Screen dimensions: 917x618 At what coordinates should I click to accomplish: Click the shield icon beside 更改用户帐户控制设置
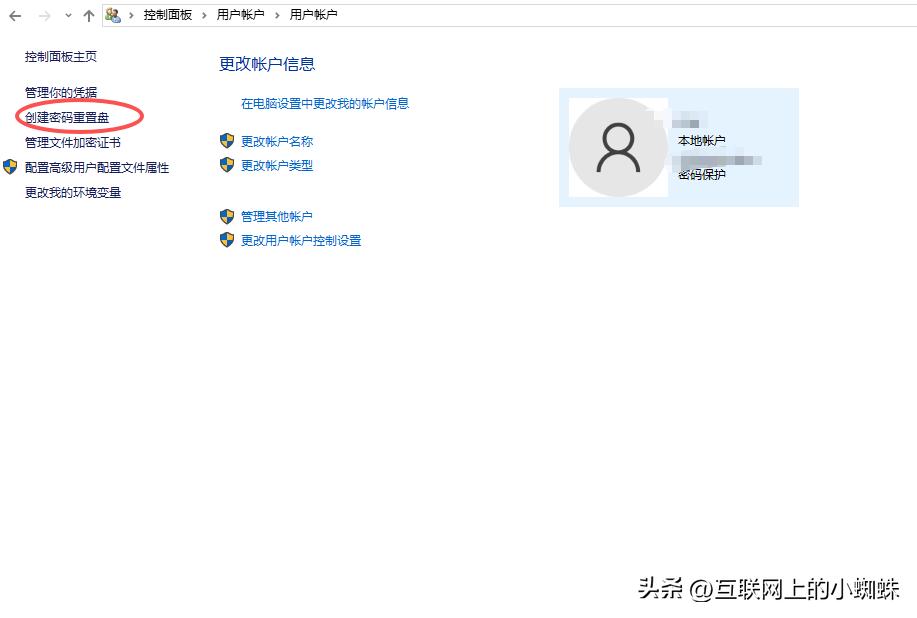[x=228, y=240]
